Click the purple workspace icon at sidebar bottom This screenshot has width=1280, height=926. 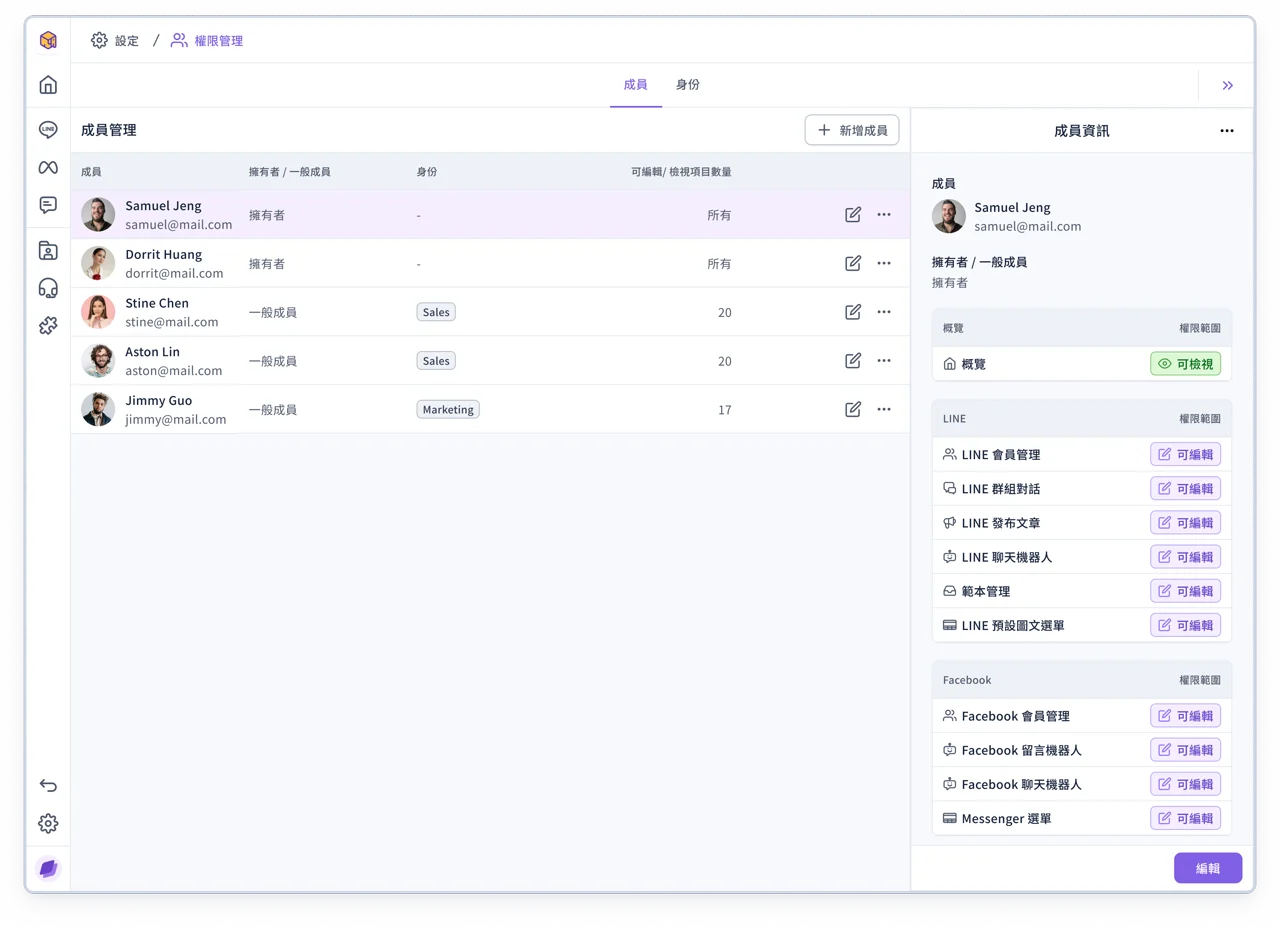pyautogui.click(x=48, y=868)
